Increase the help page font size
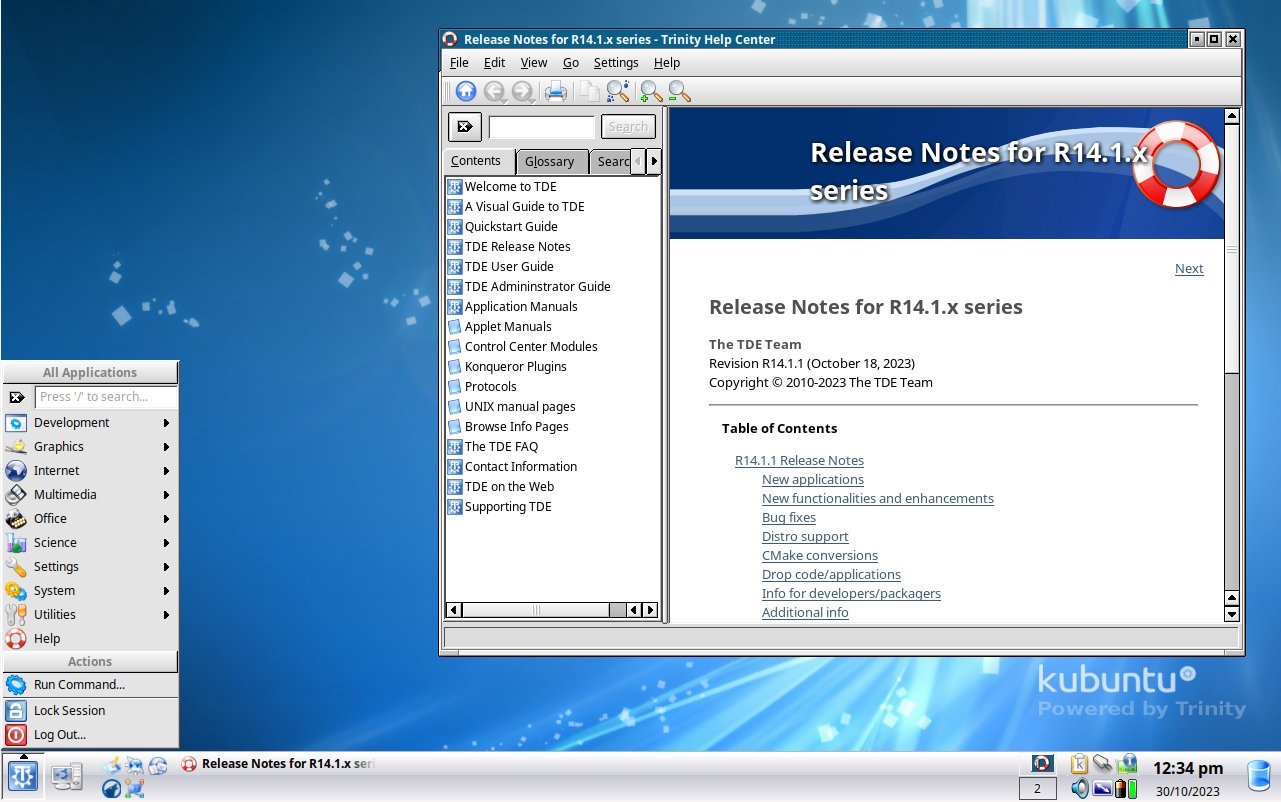Image resolution: width=1281 pixels, height=802 pixels. click(x=651, y=92)
